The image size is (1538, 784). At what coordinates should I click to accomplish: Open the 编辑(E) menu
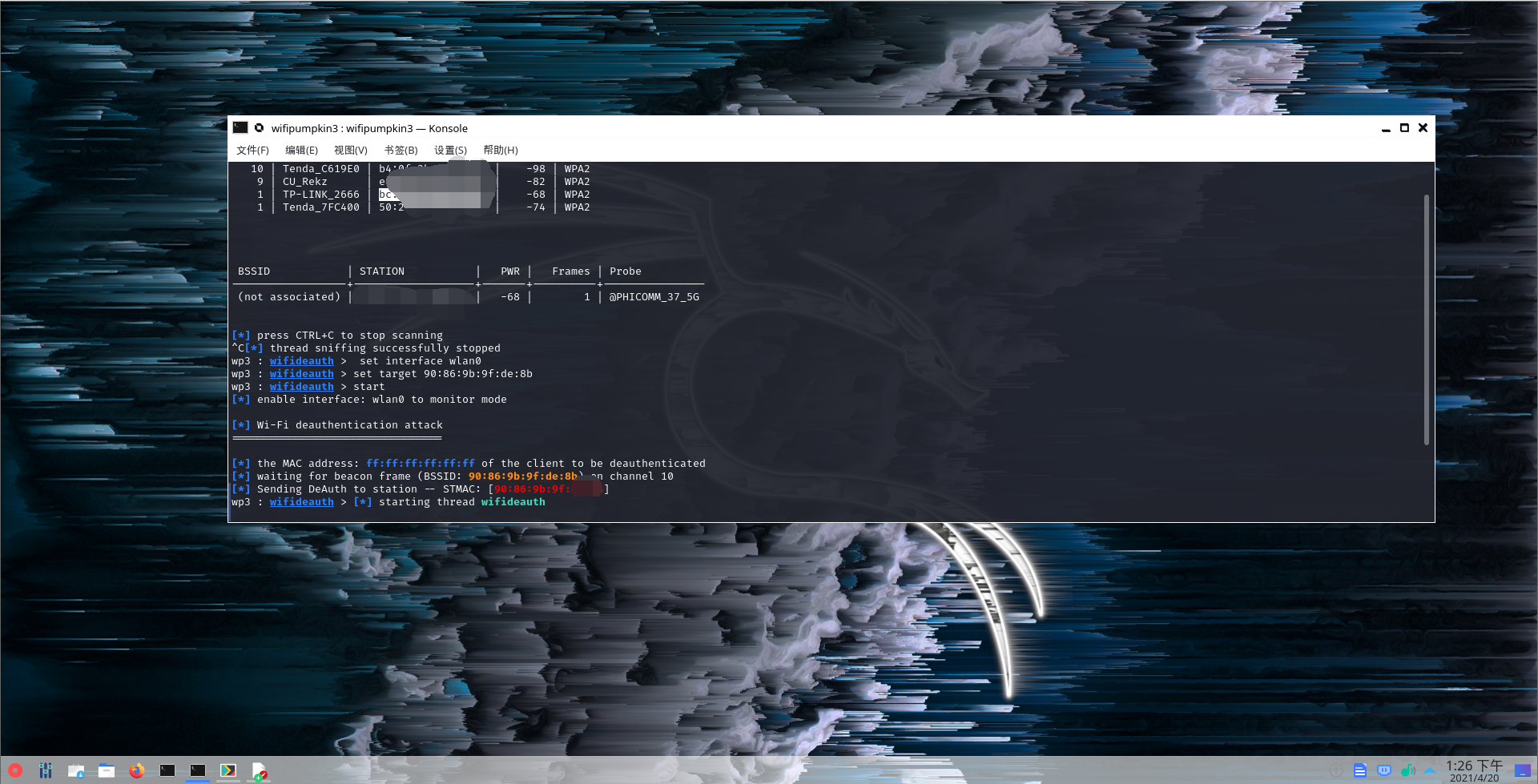pyautogui.click(x=301, y=151)
